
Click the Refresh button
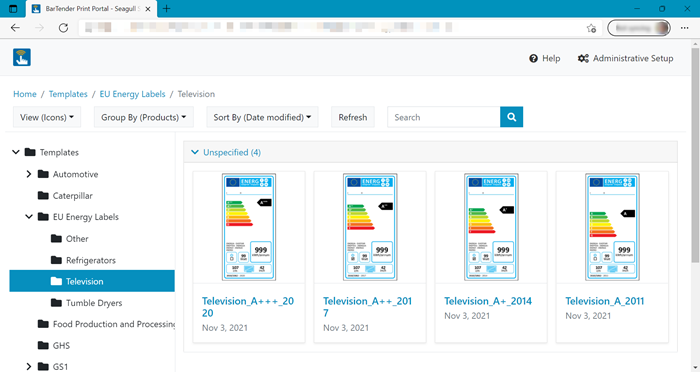tap(353, 117)
